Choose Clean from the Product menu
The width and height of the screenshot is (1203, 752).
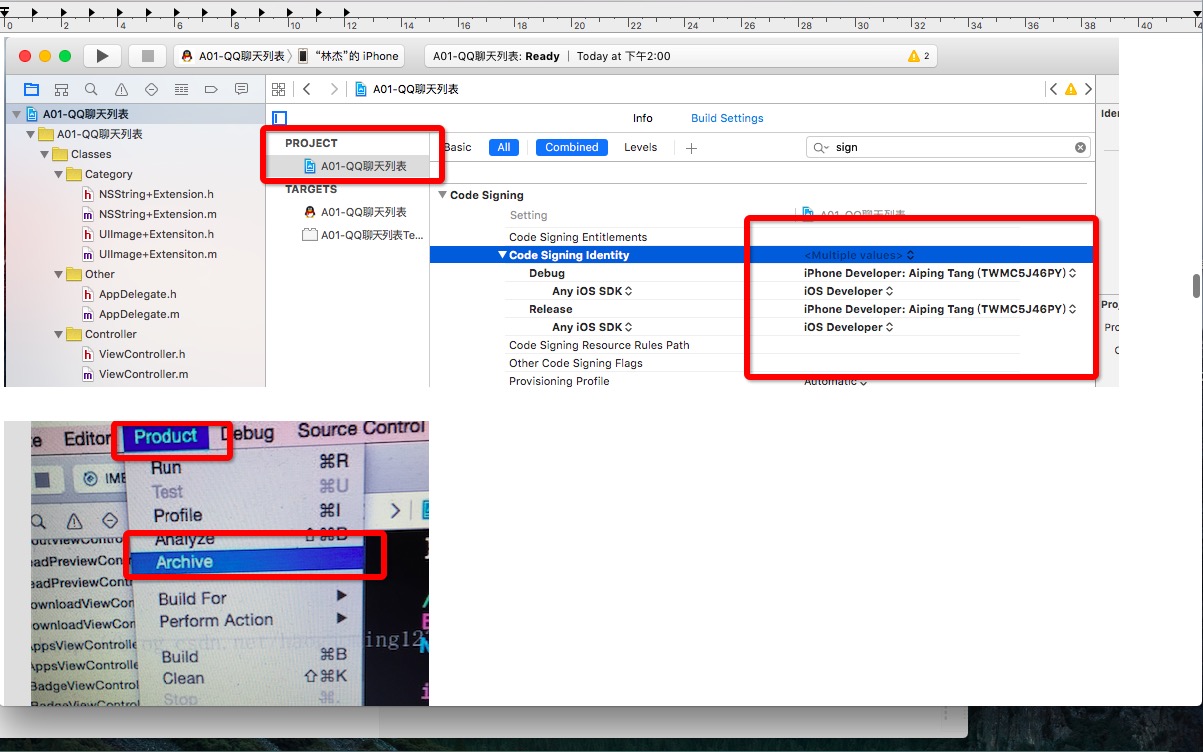tap(183, 678)
